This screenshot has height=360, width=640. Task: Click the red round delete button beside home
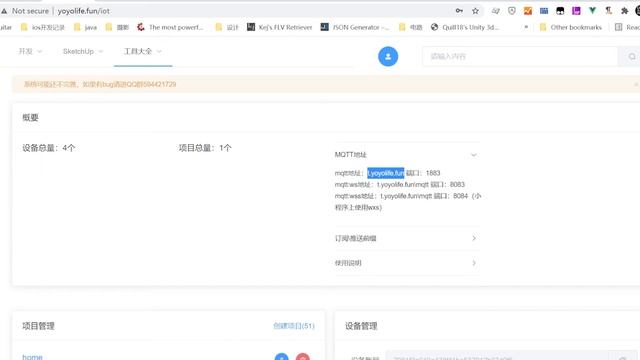302,357
